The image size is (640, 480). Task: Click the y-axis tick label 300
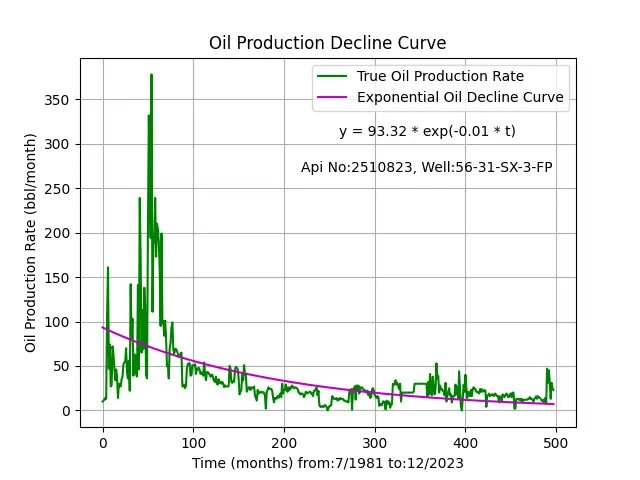(x=57, y=144)
